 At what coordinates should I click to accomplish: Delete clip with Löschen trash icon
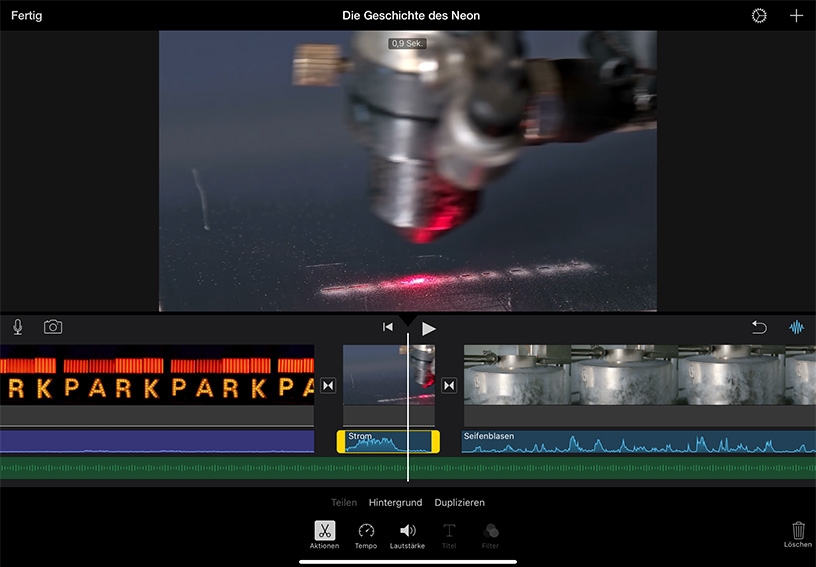coord(798,534)
